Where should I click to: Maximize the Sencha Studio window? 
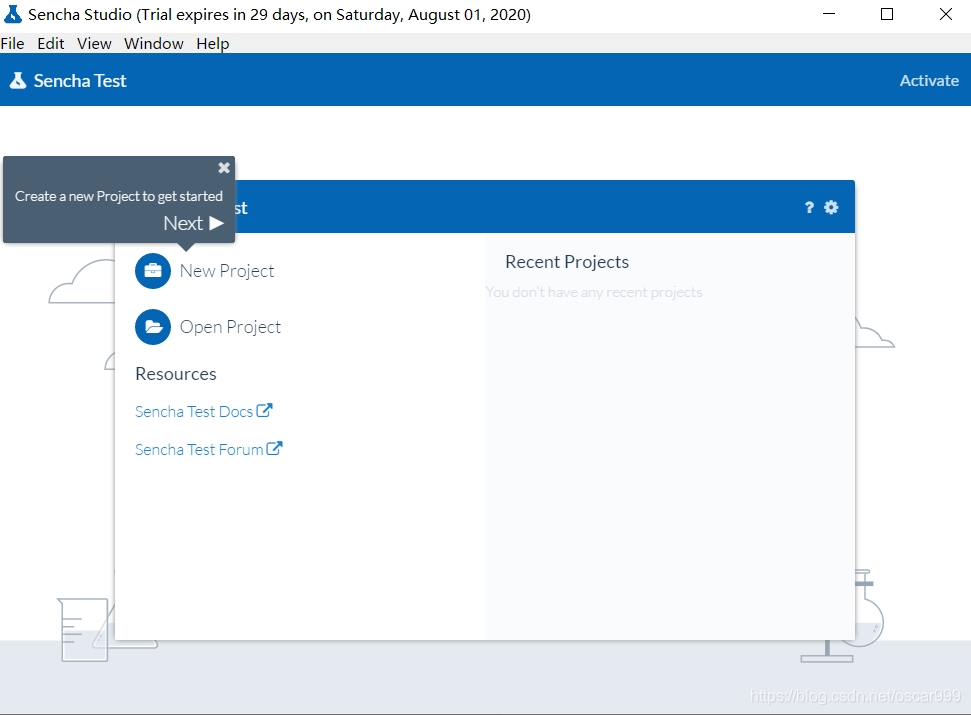pos(887,14)
